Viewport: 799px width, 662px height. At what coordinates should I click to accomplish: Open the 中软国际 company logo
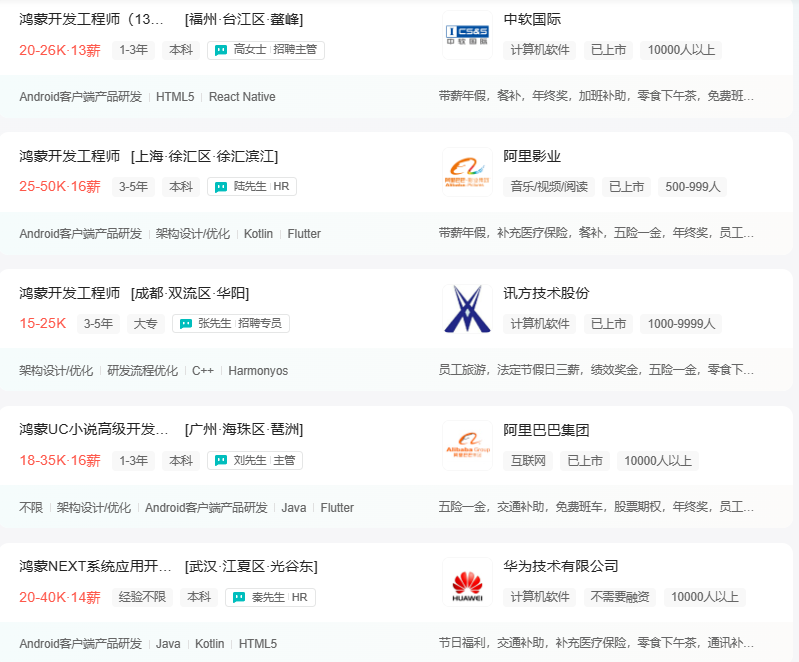point(467,35)
